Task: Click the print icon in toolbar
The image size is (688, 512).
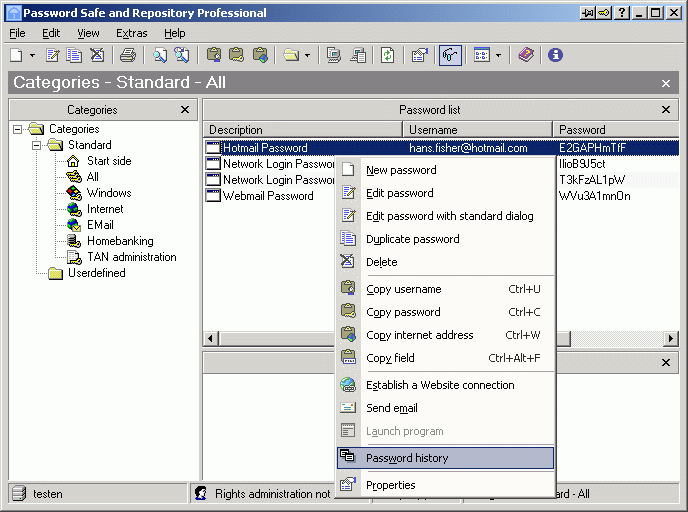Action: click(x=128, y=55)
